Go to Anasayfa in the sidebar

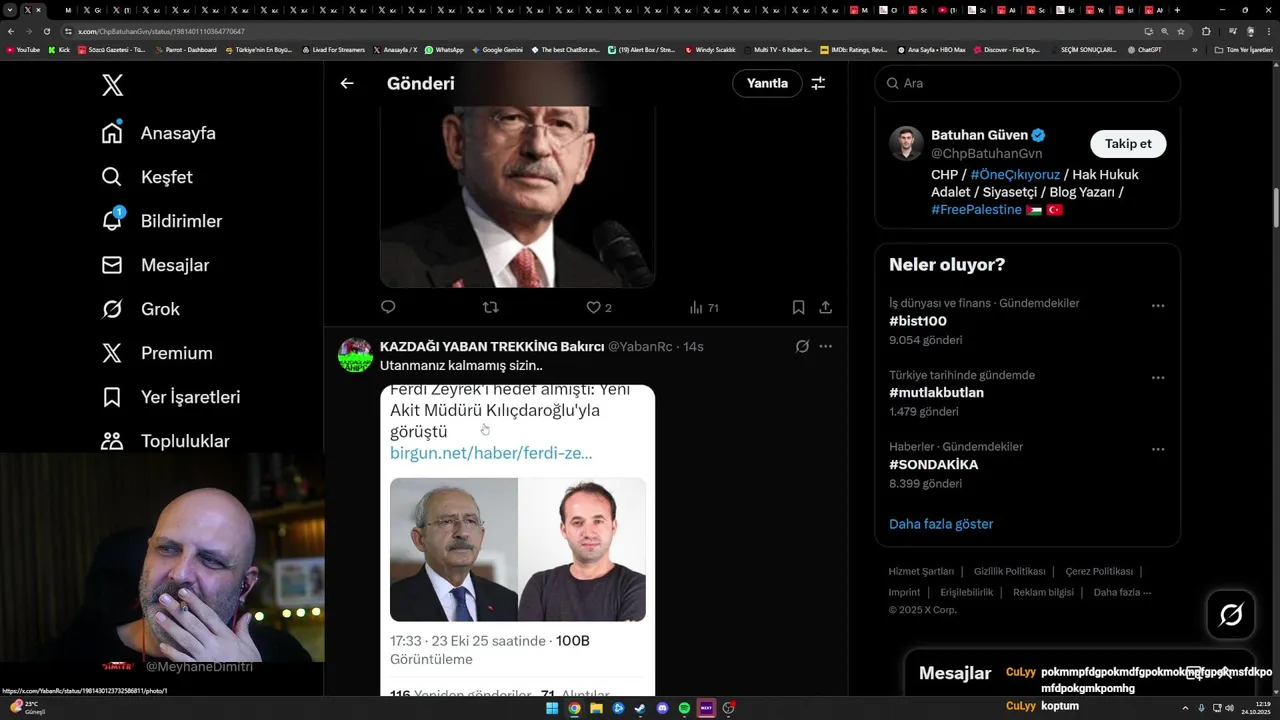click(159, 133)
